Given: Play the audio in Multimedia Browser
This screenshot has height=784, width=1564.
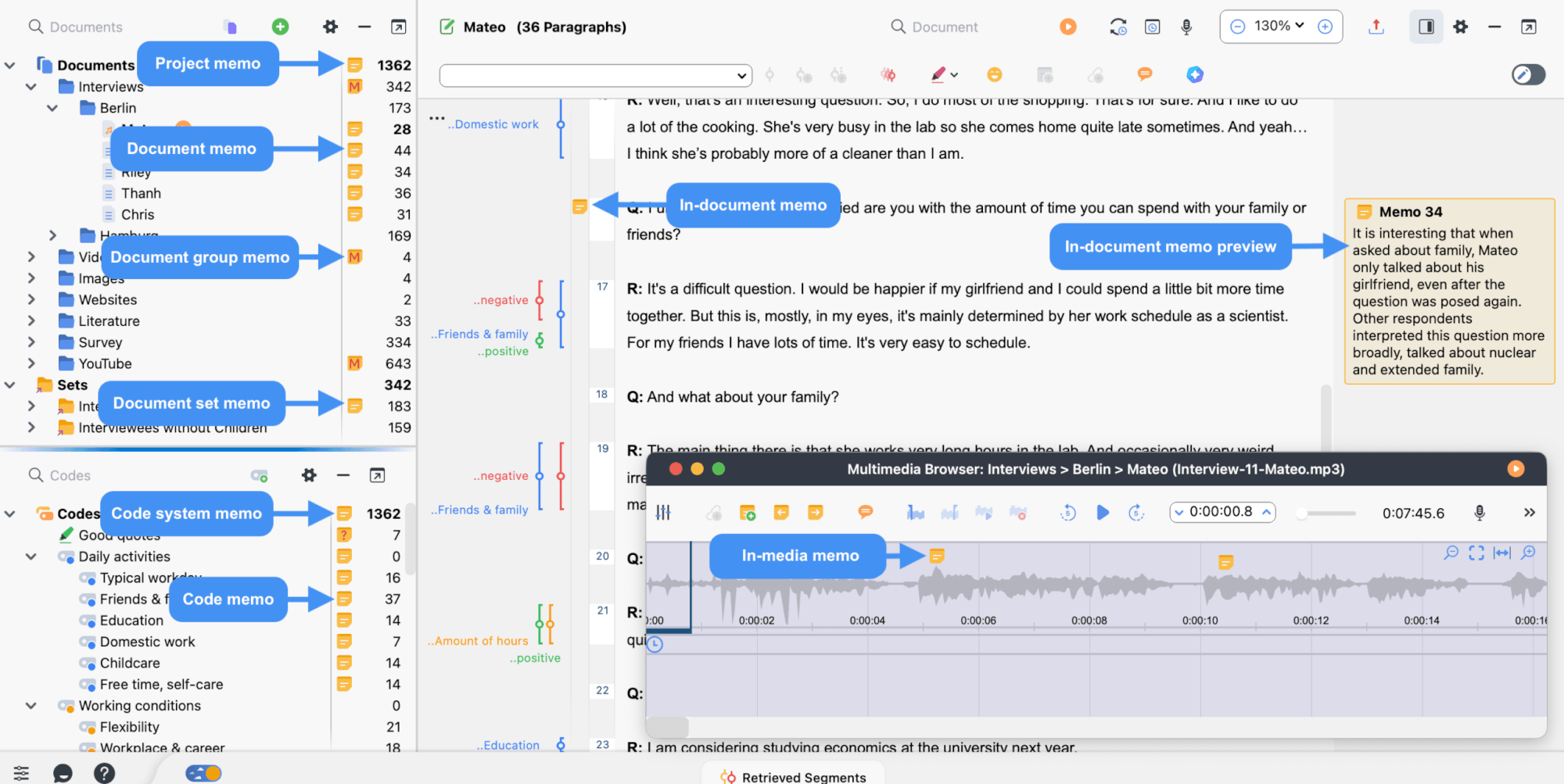Looking at the screenshot, I should (x=1103, y=513).
